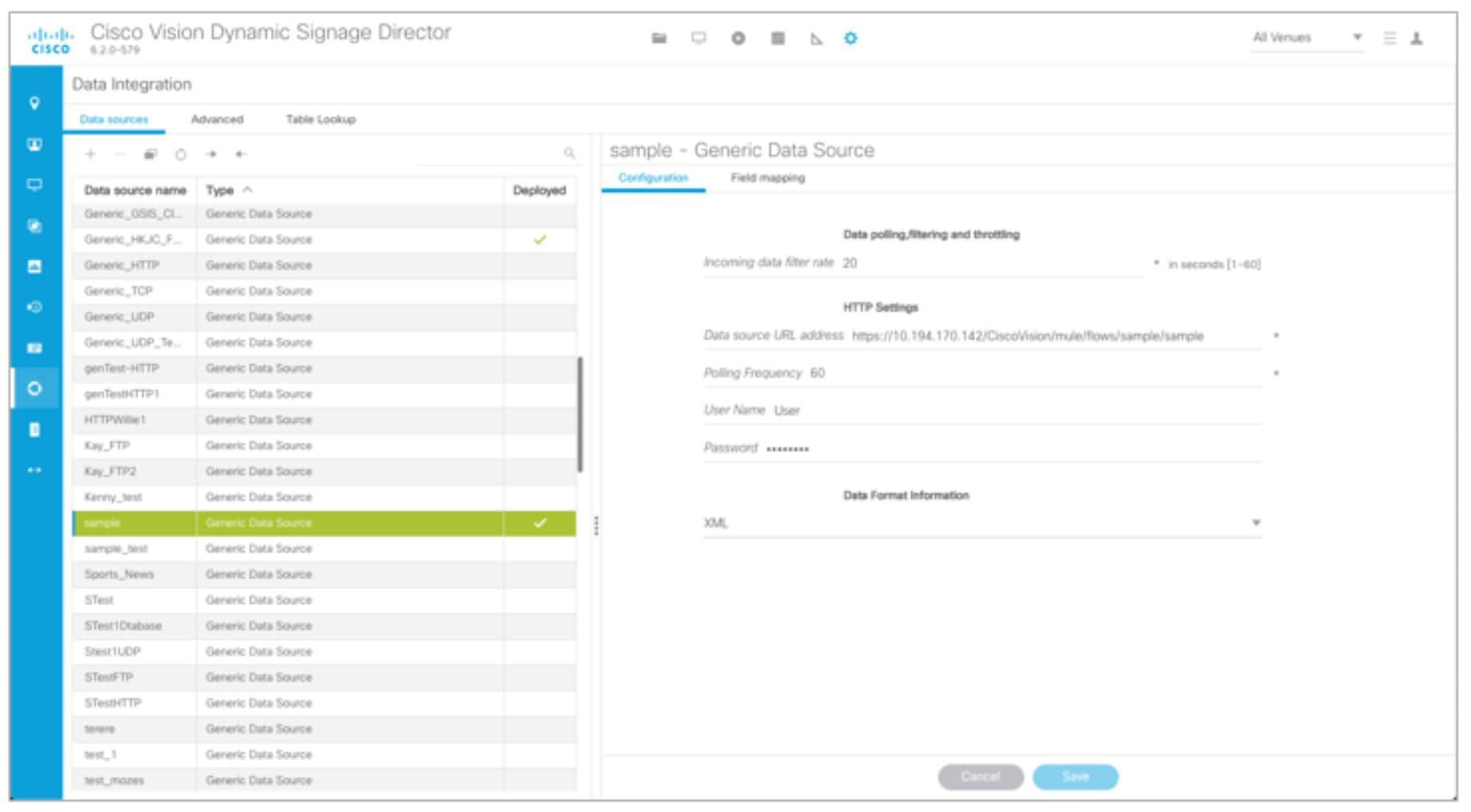Click the user profile icon at top right
Viewport: 1471px width, 812px height.
[x=1417, y=38]
